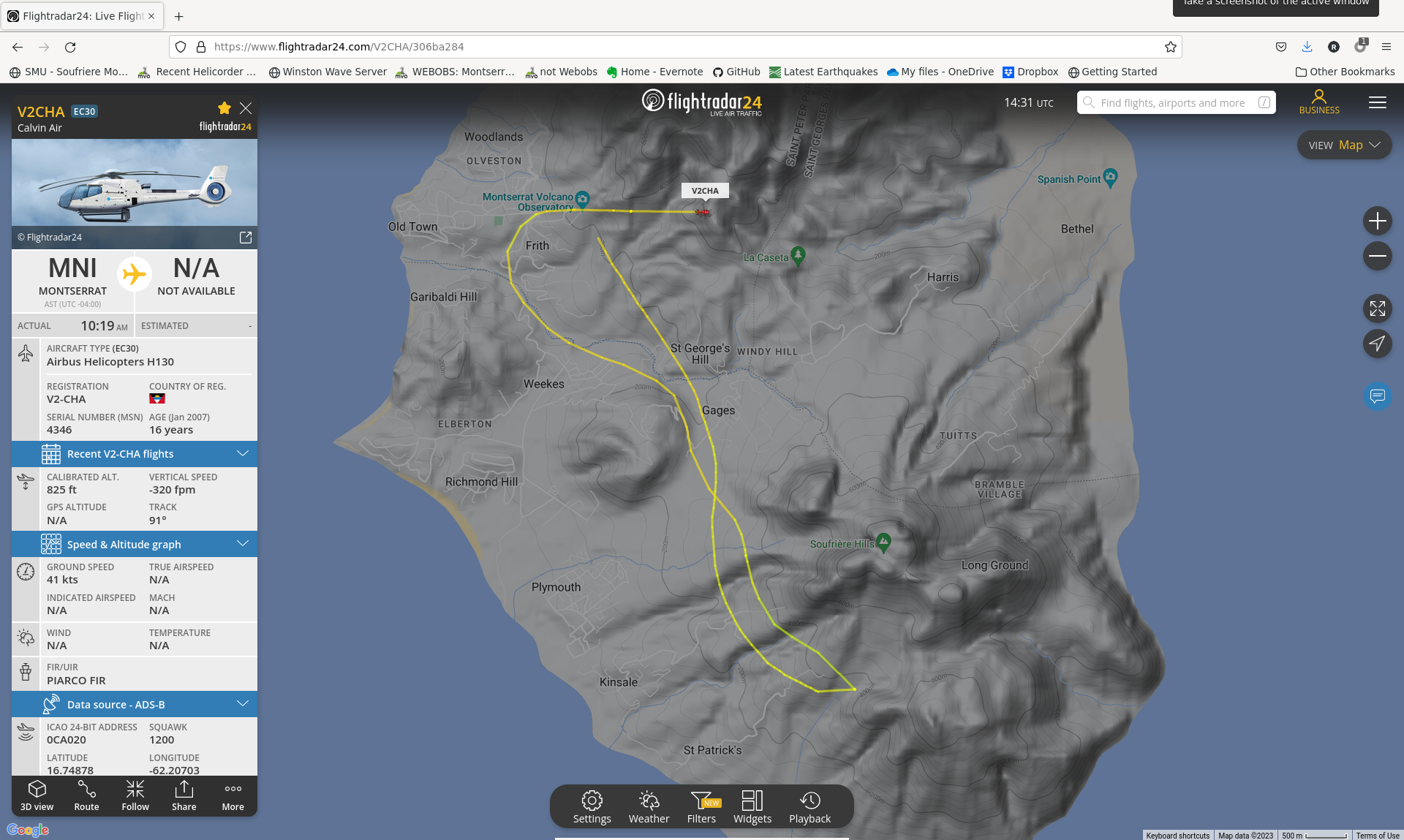
Task: Open the 3D view
Action: tap(37, 795)
